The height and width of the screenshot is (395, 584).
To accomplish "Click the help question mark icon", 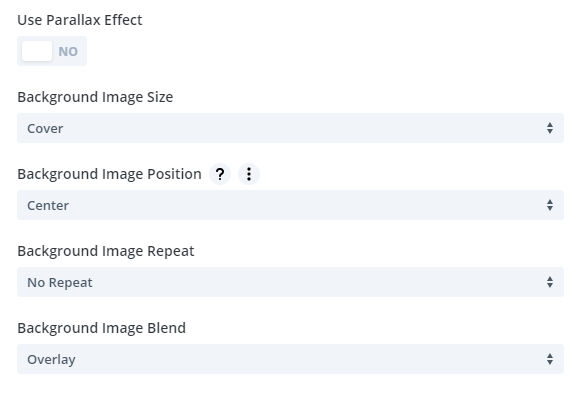I will [220, 174].
